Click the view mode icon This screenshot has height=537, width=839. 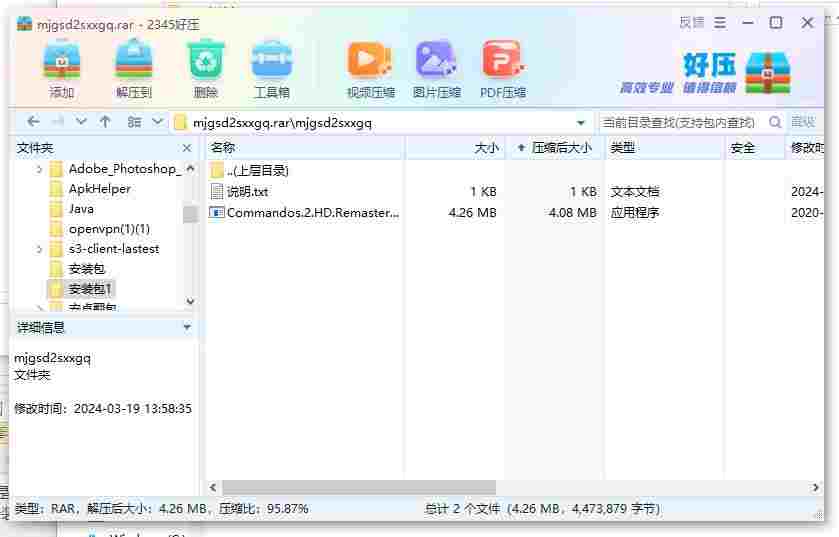[x=134, y=122]
